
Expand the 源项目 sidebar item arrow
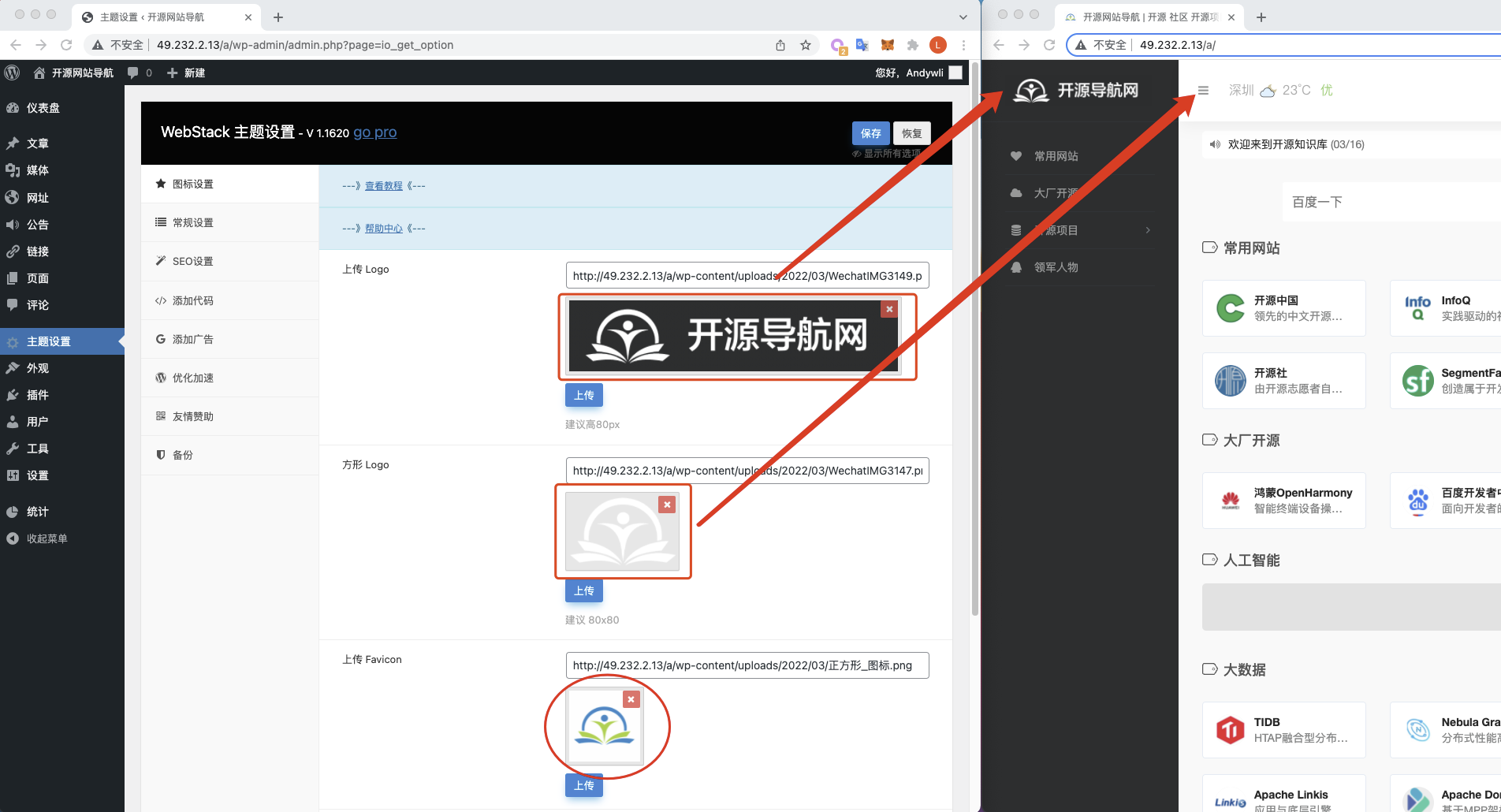[1148, 230]
